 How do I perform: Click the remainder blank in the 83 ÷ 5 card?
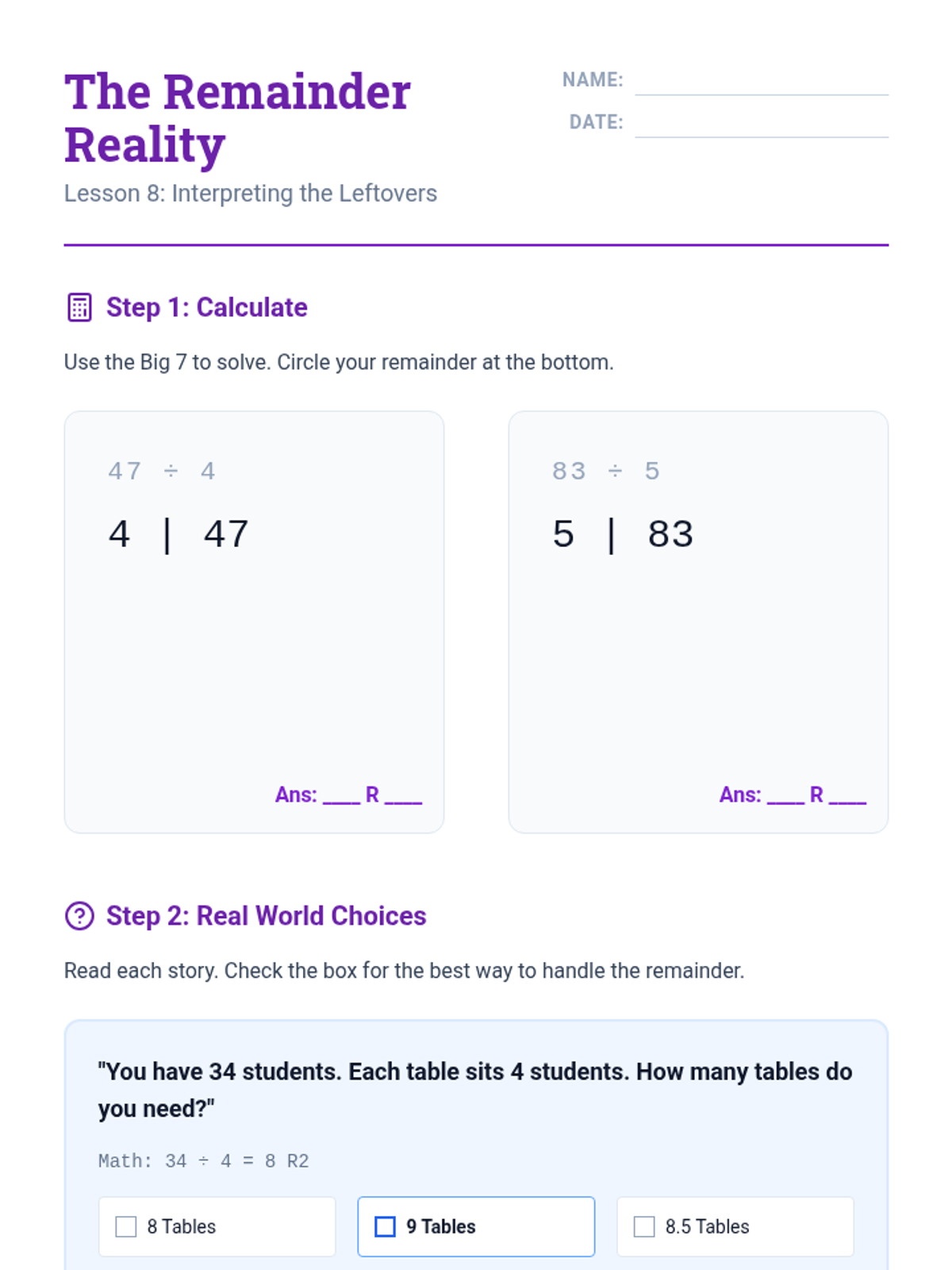point(847,796)
